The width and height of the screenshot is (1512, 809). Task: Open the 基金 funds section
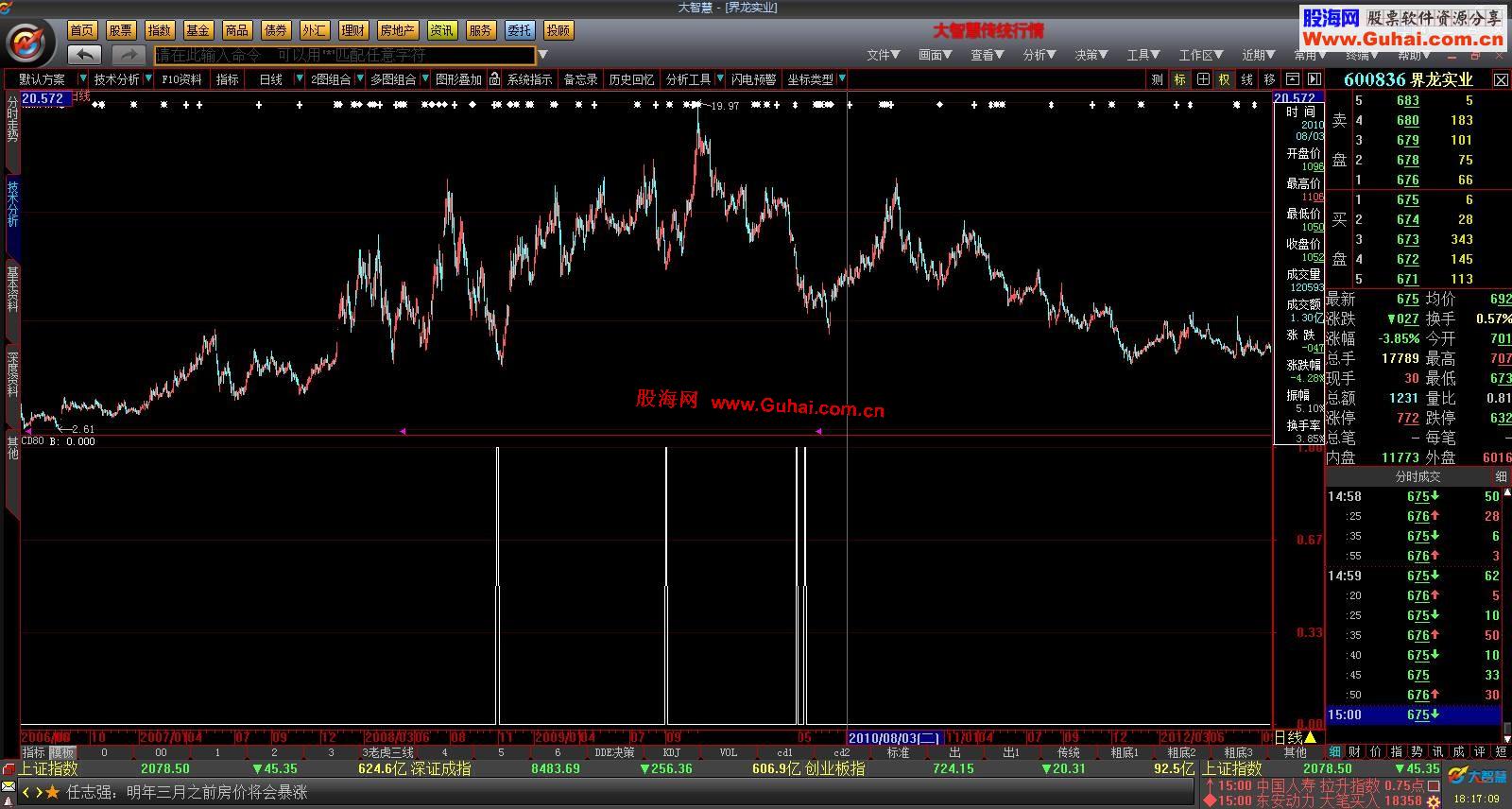198,30
